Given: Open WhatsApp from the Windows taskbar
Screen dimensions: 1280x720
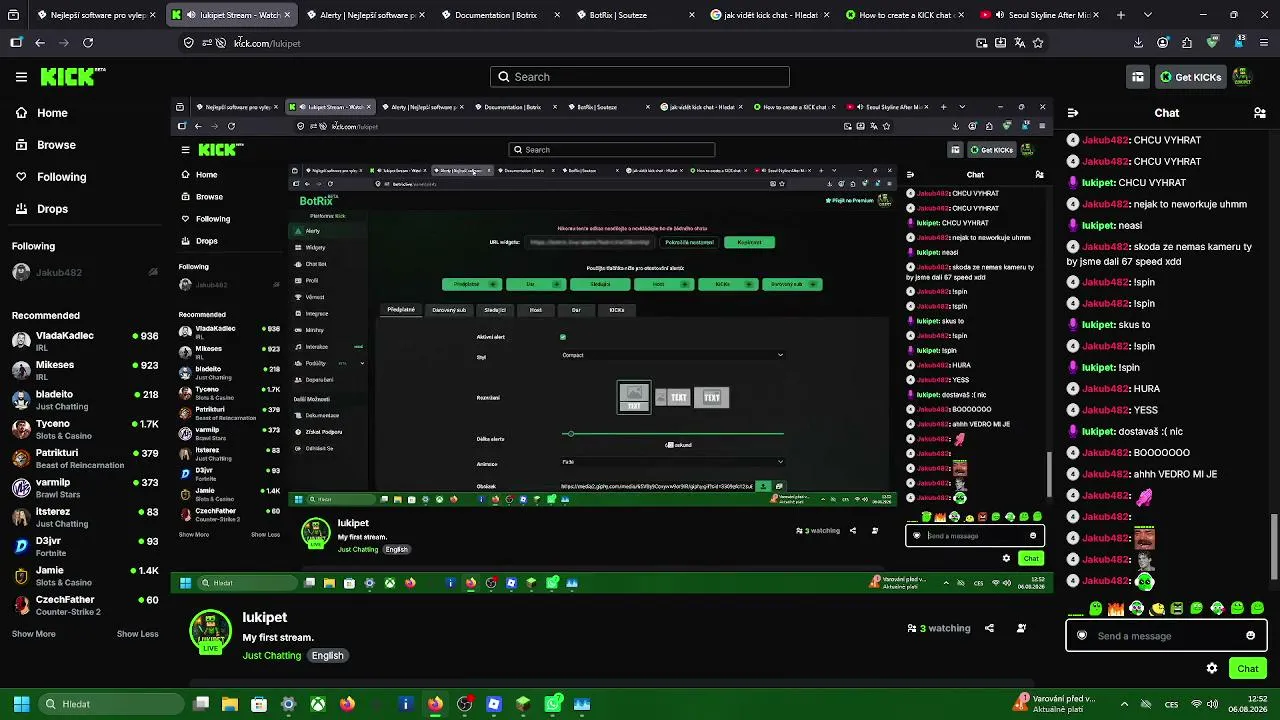Looking at the screenshot, I should click(x=553, y=704).
